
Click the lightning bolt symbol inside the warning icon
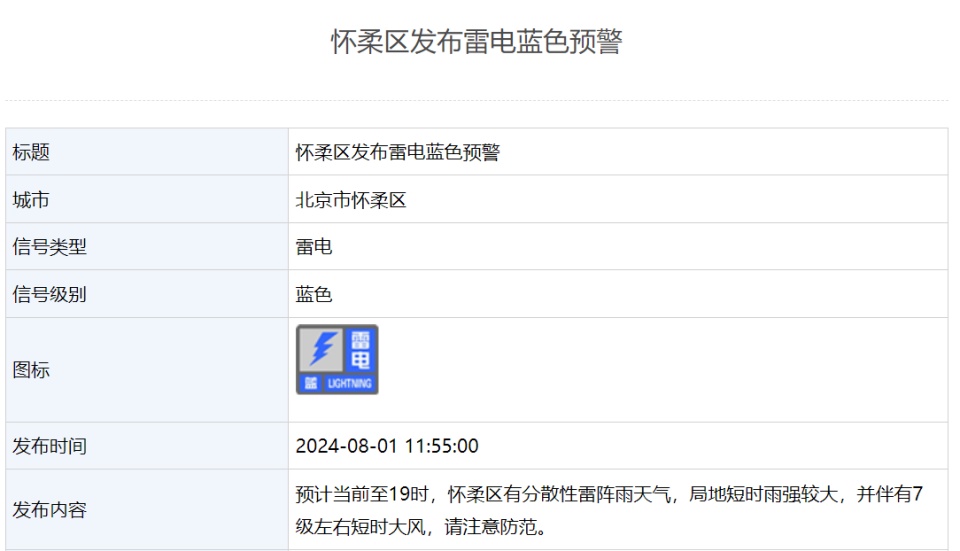click(x=321, y=349)
